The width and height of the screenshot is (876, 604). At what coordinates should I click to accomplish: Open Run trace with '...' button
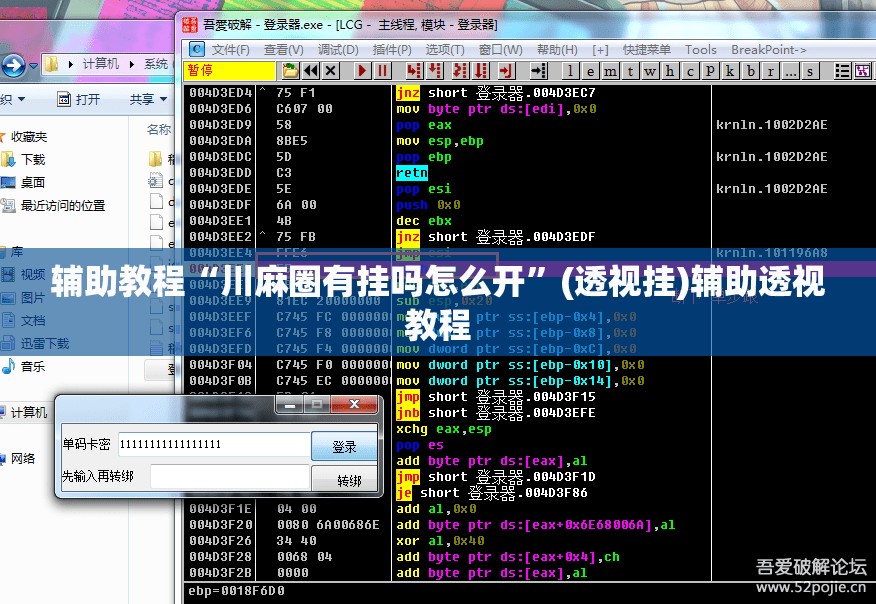coord(790,70)
